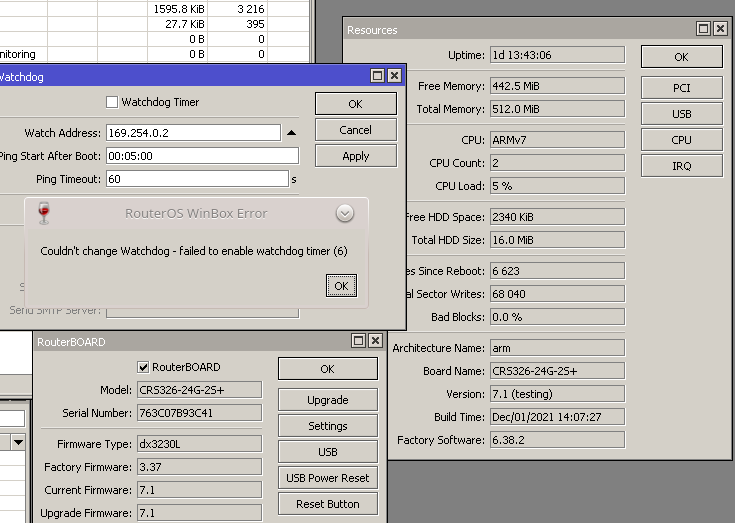Dismiss the WinBox Error dialog with OK
This screenshot has height=523, width=735.
click(x=341, y=286)
